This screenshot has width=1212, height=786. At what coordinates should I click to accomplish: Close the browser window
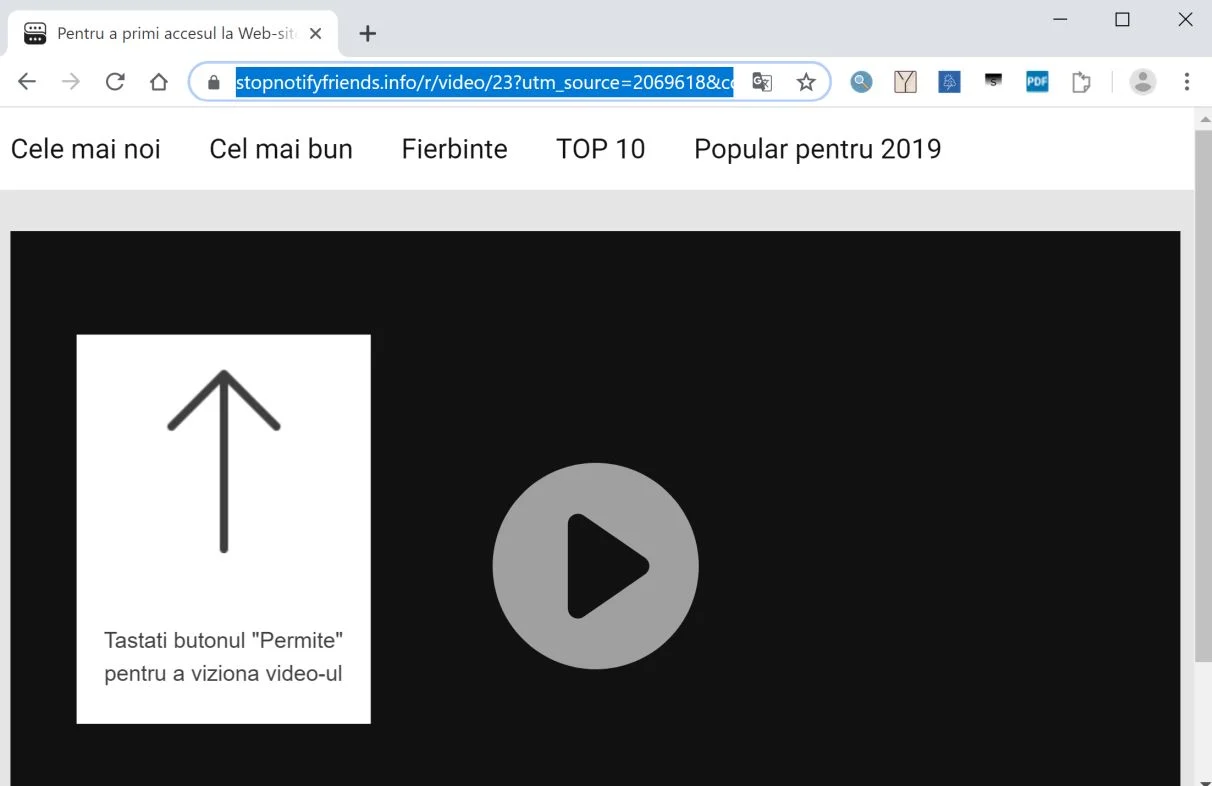coord(1185,19)
